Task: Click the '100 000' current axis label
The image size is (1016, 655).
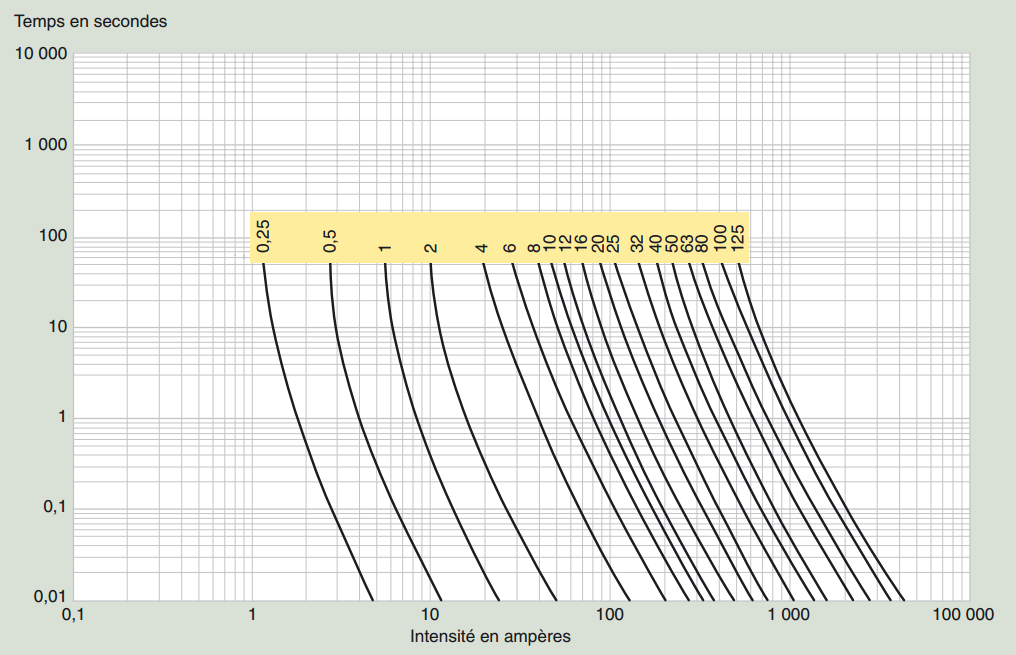Action: [x=963, y=615]
